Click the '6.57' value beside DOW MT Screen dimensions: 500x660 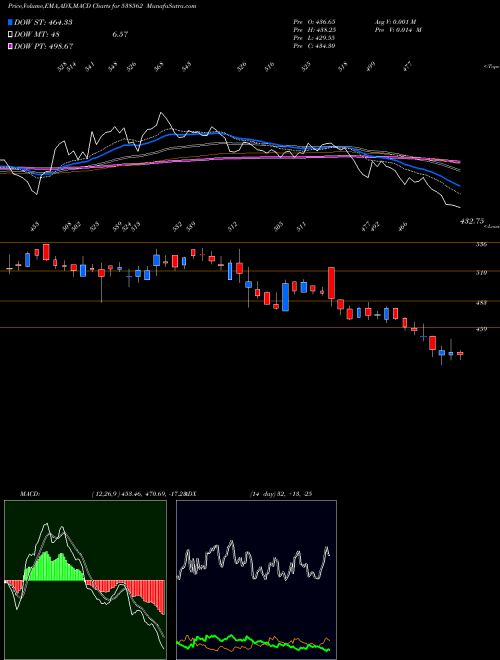click(120, 34)
